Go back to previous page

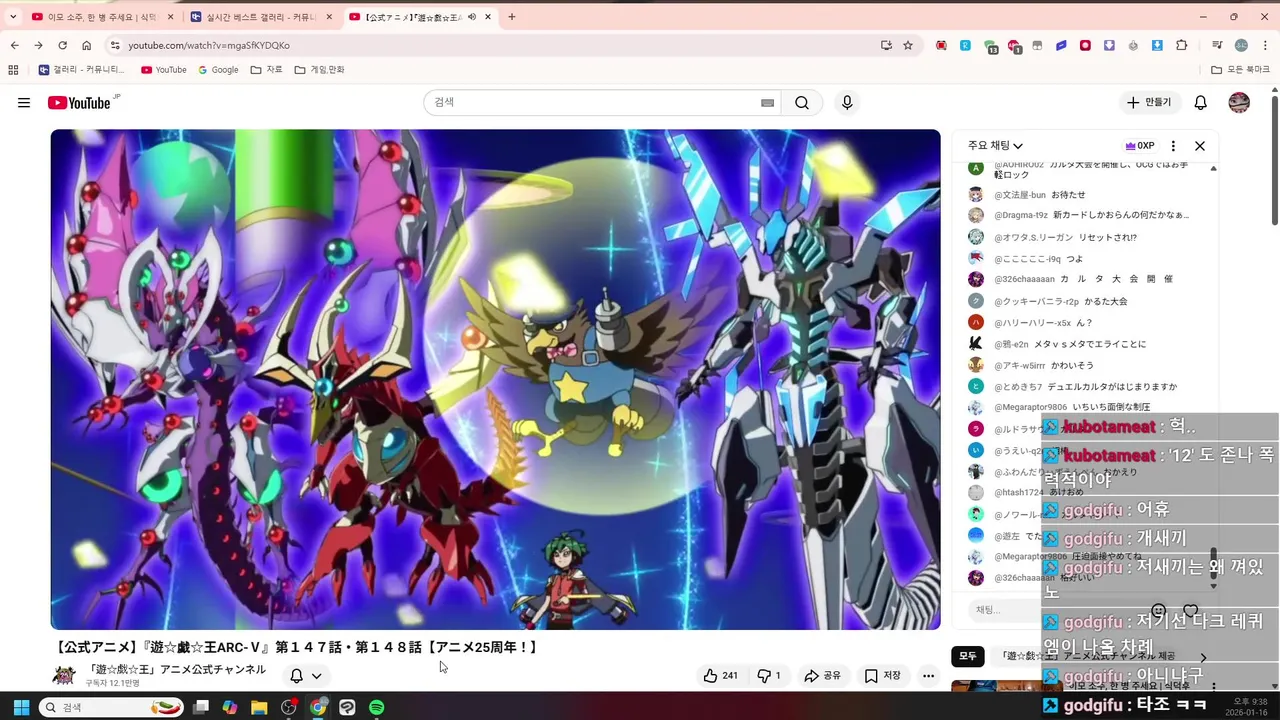coord(15,45)
